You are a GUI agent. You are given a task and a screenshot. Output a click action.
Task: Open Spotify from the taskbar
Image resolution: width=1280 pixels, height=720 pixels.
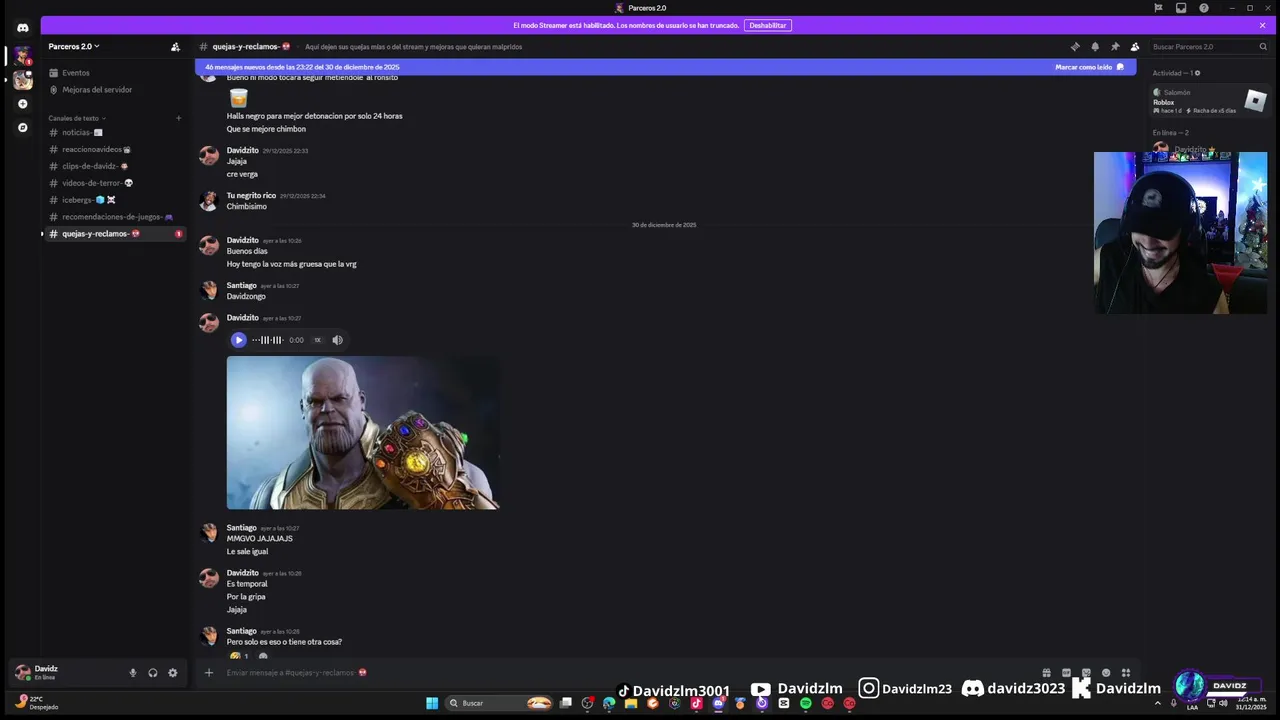click(x=805, y=703)
